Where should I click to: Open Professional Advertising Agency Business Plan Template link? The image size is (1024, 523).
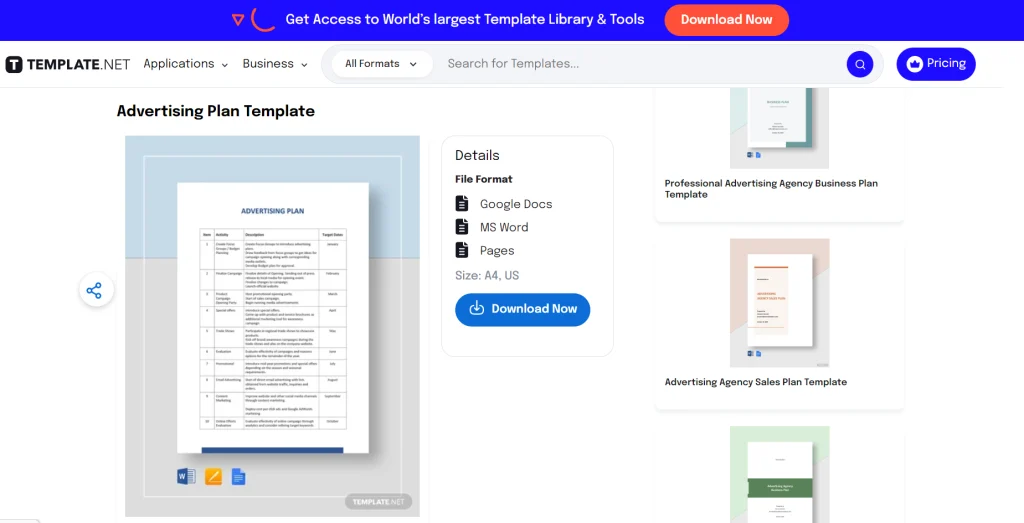tap(771, 189)
